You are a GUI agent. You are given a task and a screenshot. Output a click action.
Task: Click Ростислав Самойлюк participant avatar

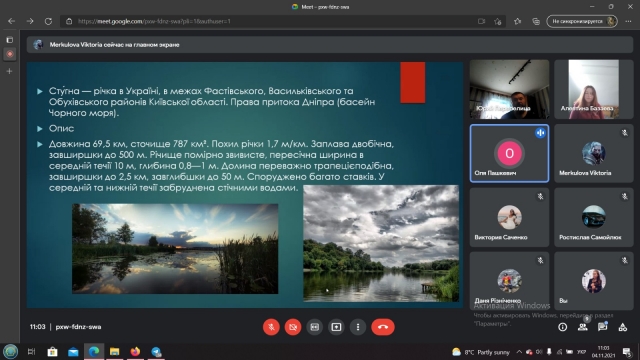click(x=593, y=217)
